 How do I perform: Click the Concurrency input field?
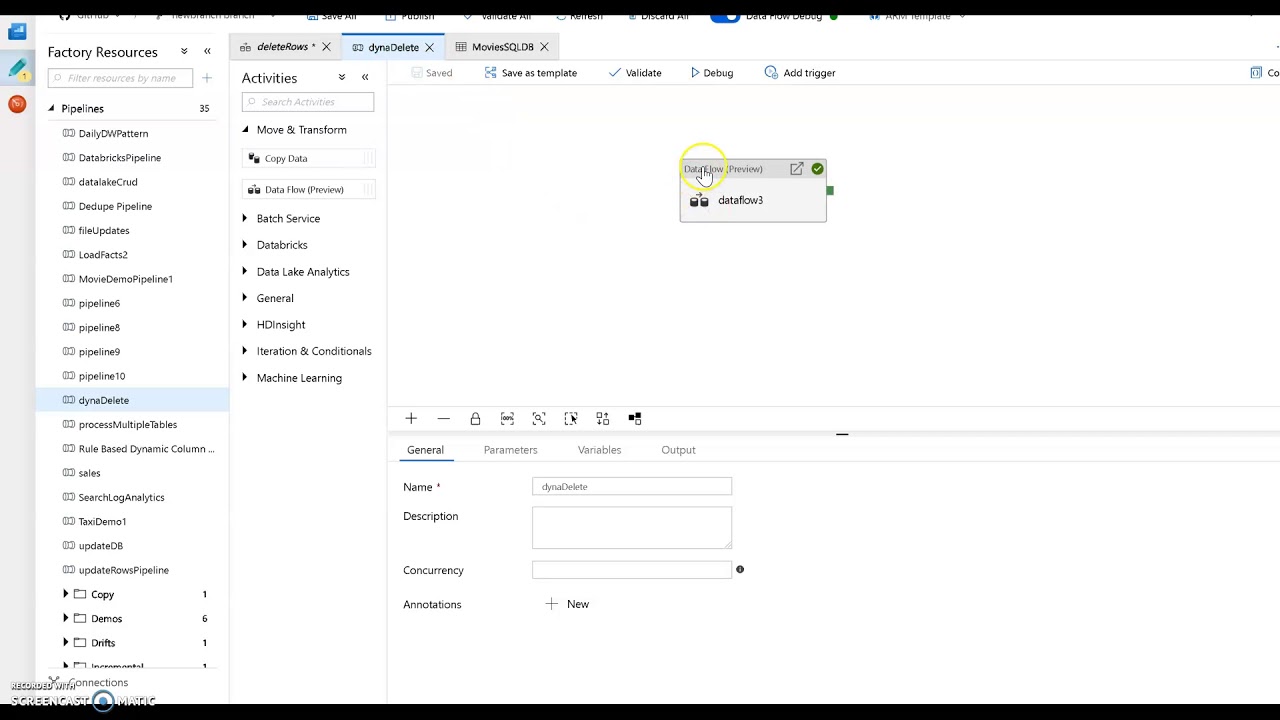632,569
